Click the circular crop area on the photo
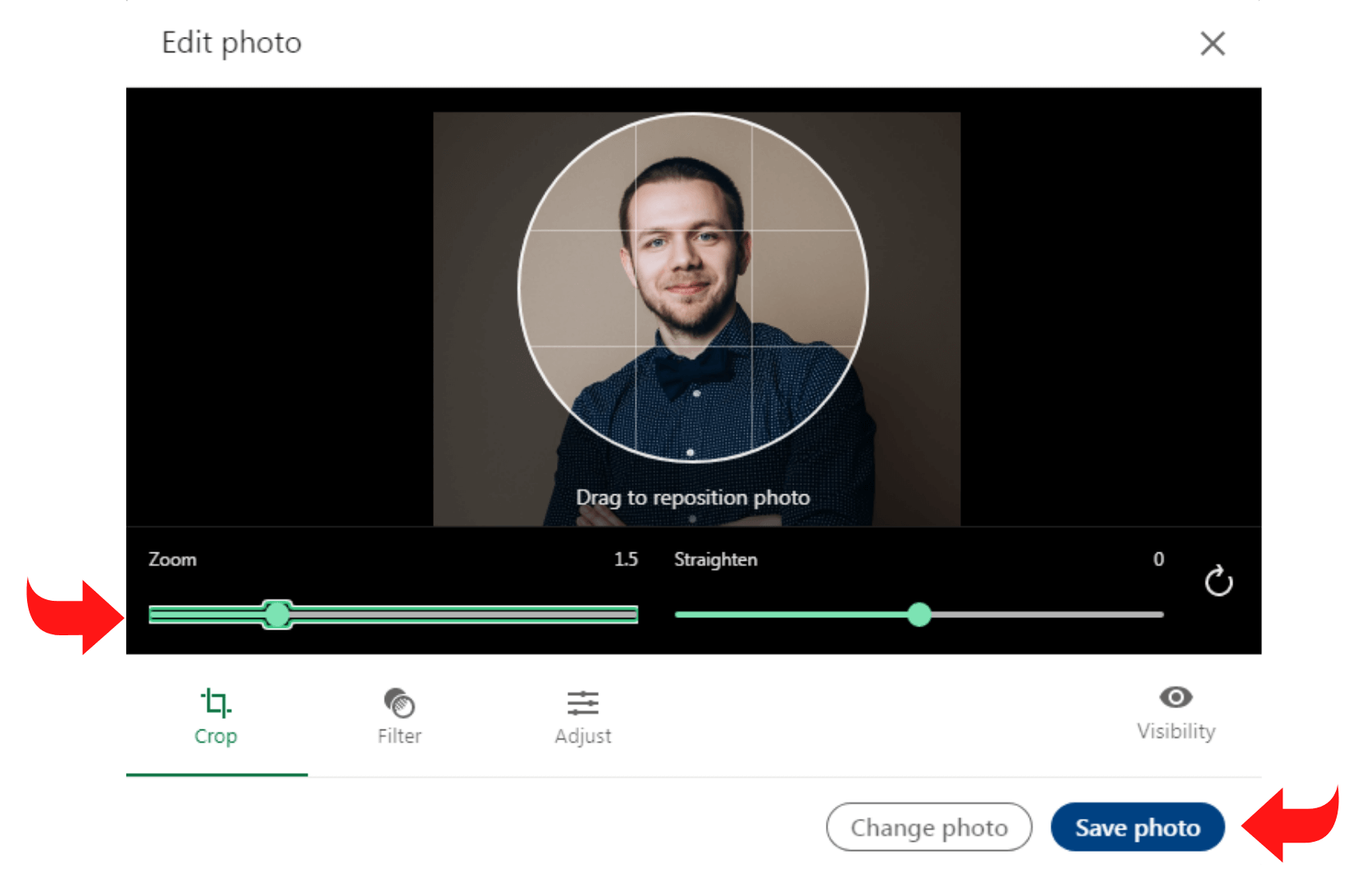Image resolution: width=1372 pixels, height=891 pixels. point(695,284)
